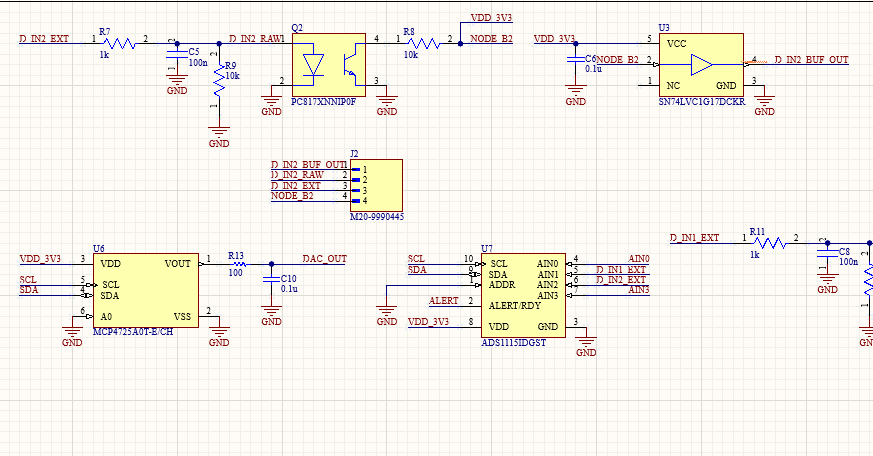Select GND symbol beneath resistor R9
Screen dimensions: 873x456
219,138
